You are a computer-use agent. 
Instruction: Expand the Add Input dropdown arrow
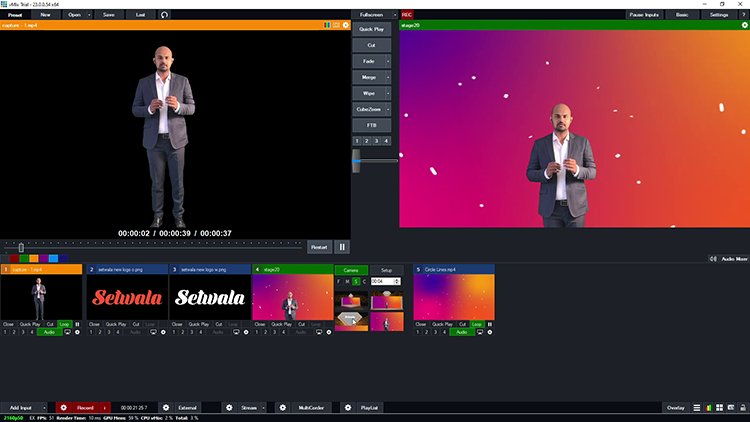[44, 408]
